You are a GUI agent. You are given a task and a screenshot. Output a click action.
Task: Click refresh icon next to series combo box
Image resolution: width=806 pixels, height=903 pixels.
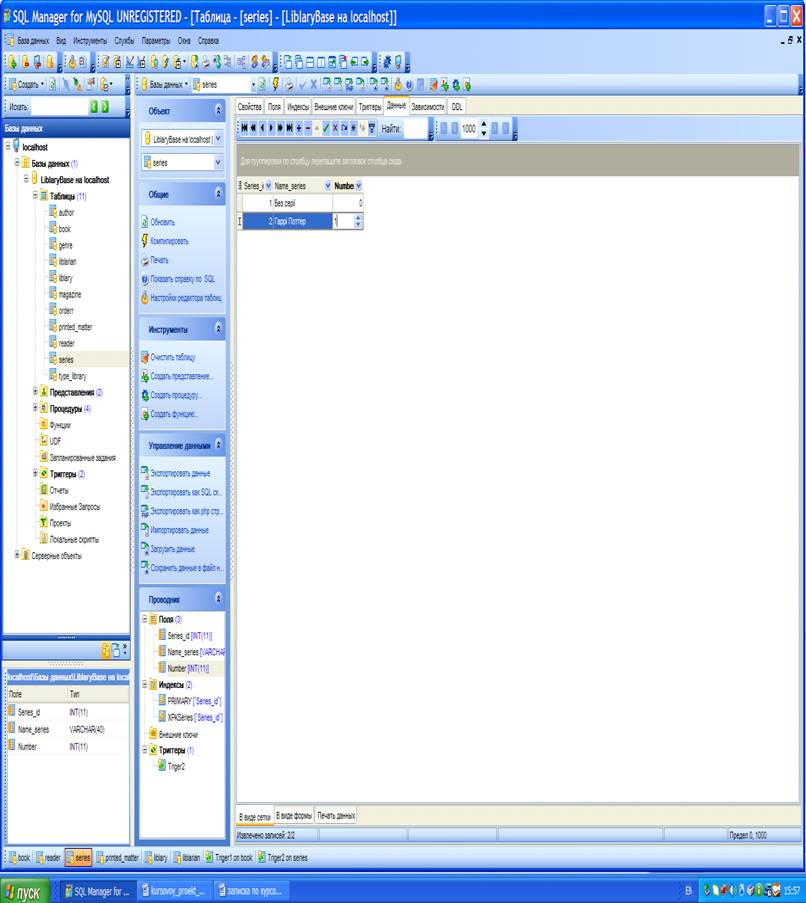[262, 85]
